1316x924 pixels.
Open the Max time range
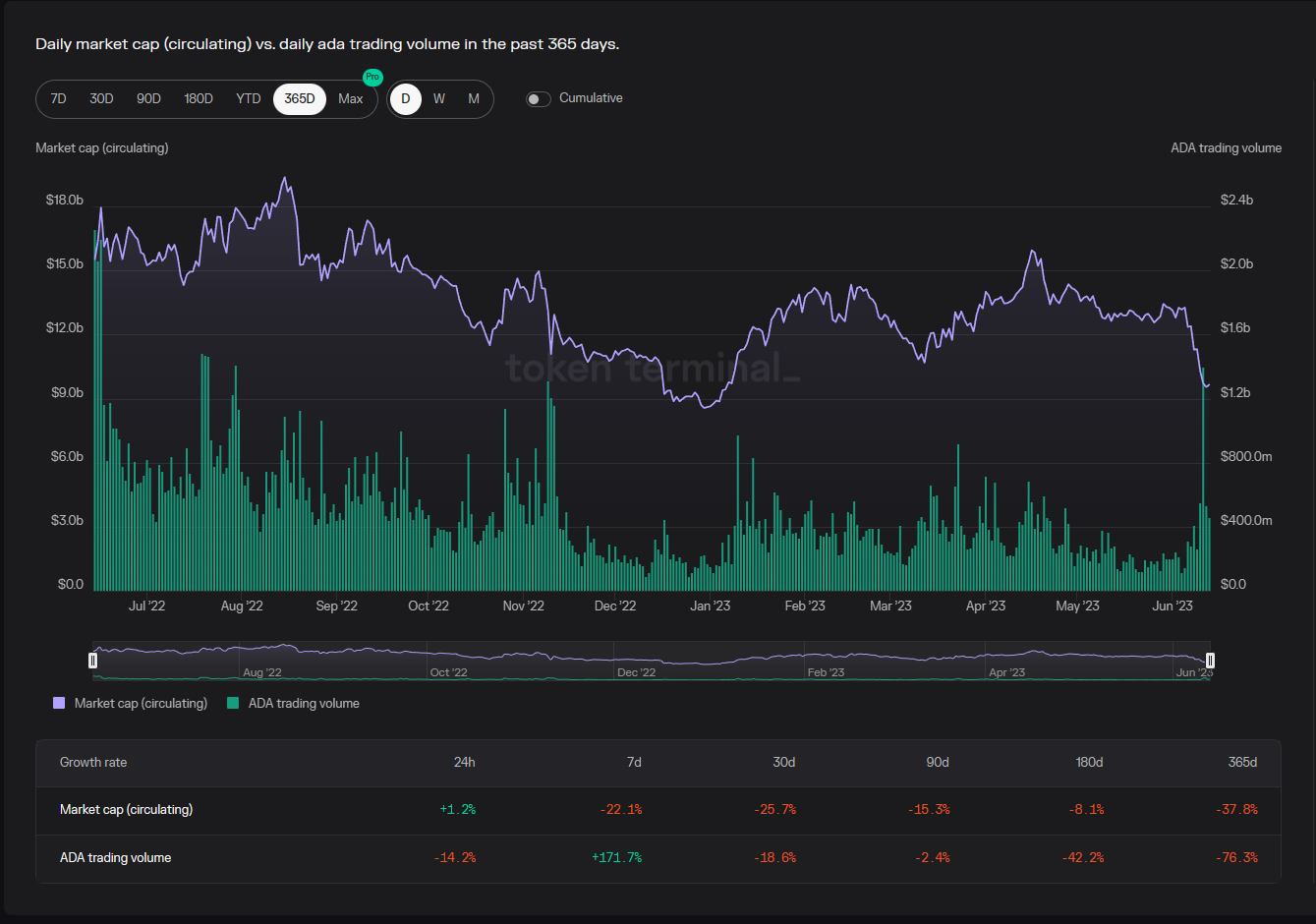351,99
